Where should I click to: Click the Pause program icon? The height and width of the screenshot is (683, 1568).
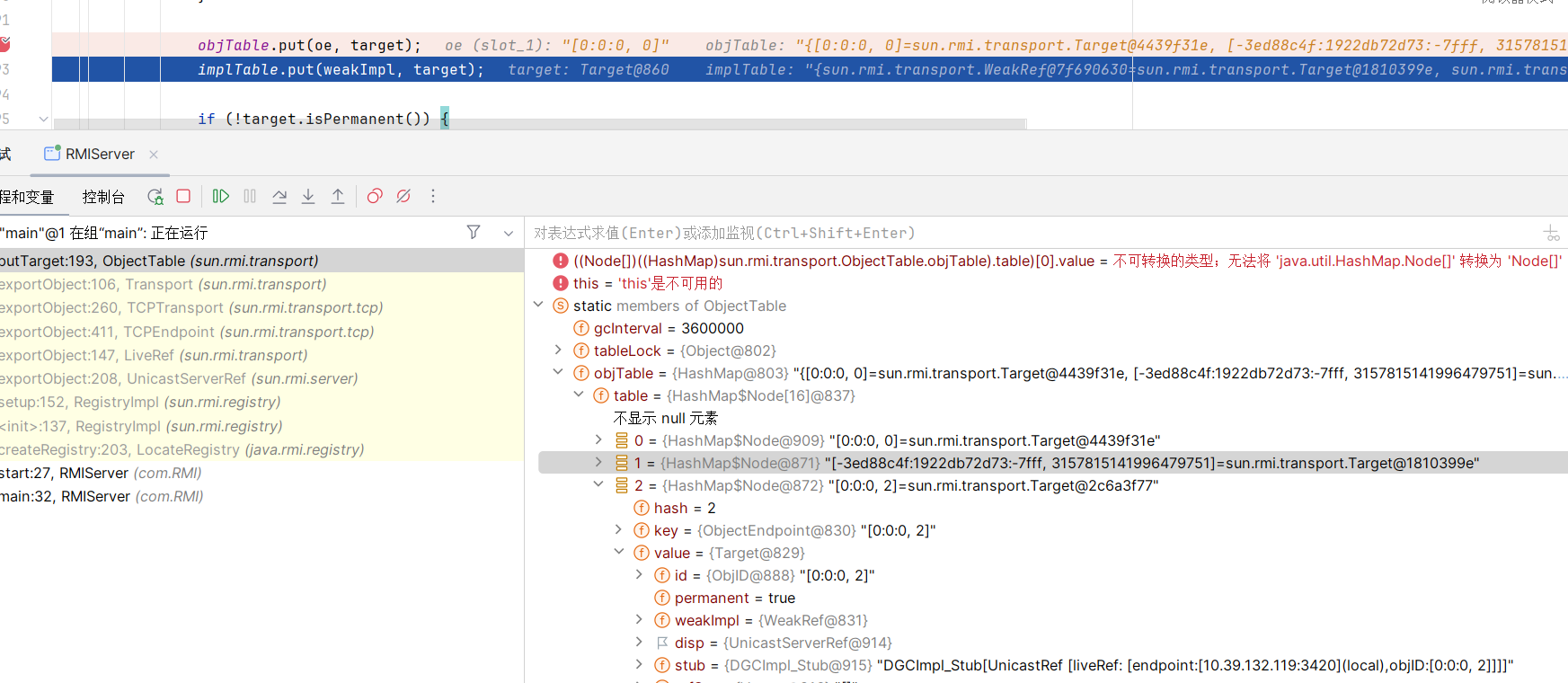[250, 196]
